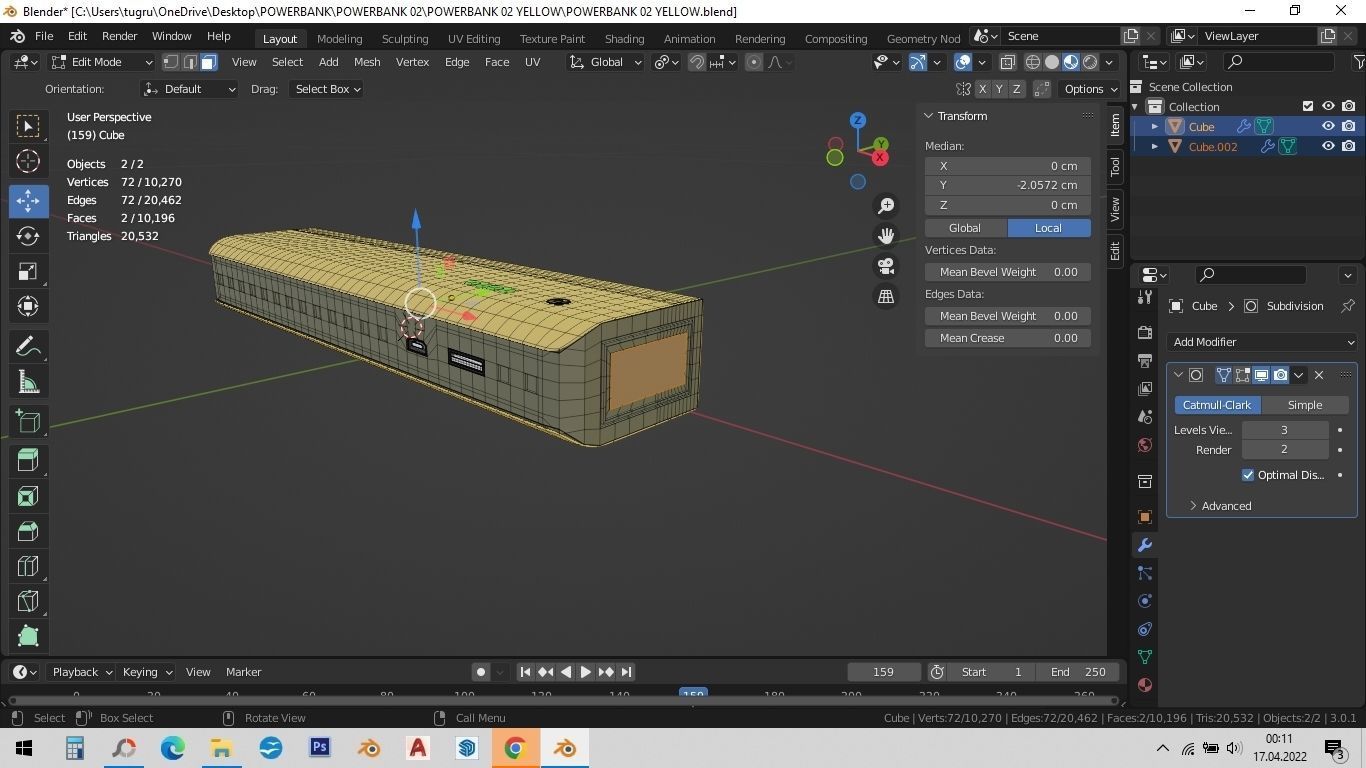Open the Drag Select Box dropdown
Viewport: 1366px width, 768px height.
tap(327, 89)
